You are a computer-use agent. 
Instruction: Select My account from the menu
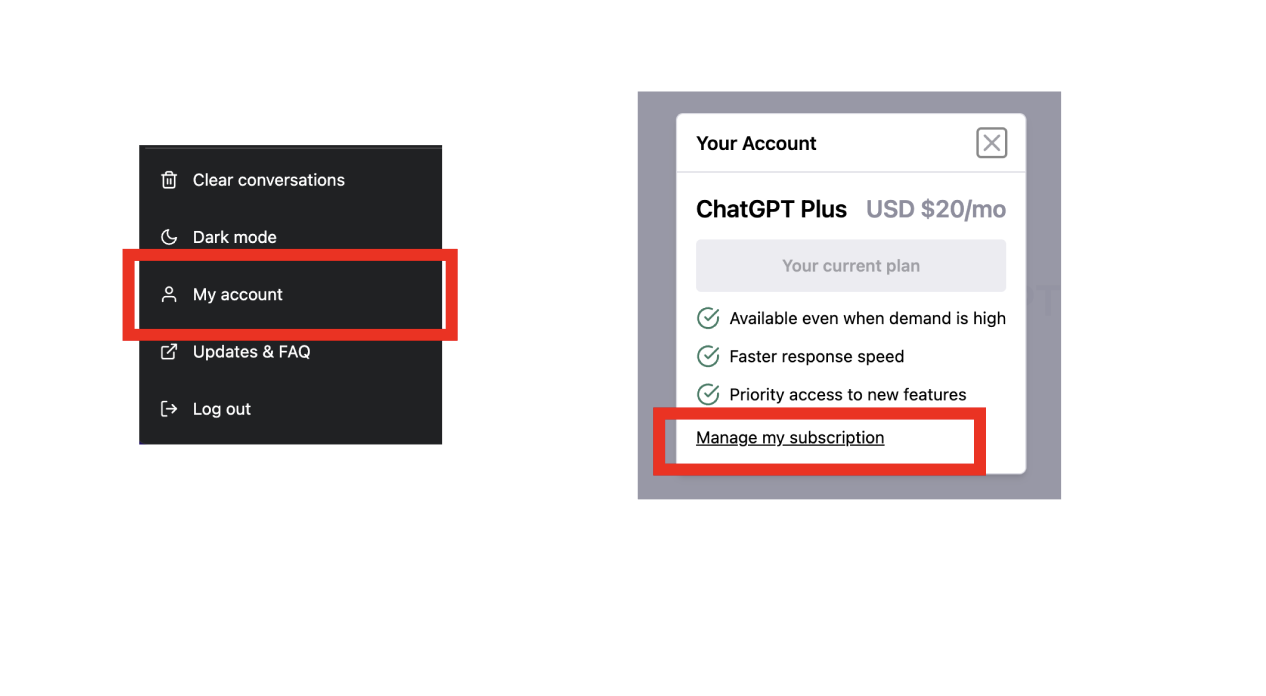pos(237,294)
